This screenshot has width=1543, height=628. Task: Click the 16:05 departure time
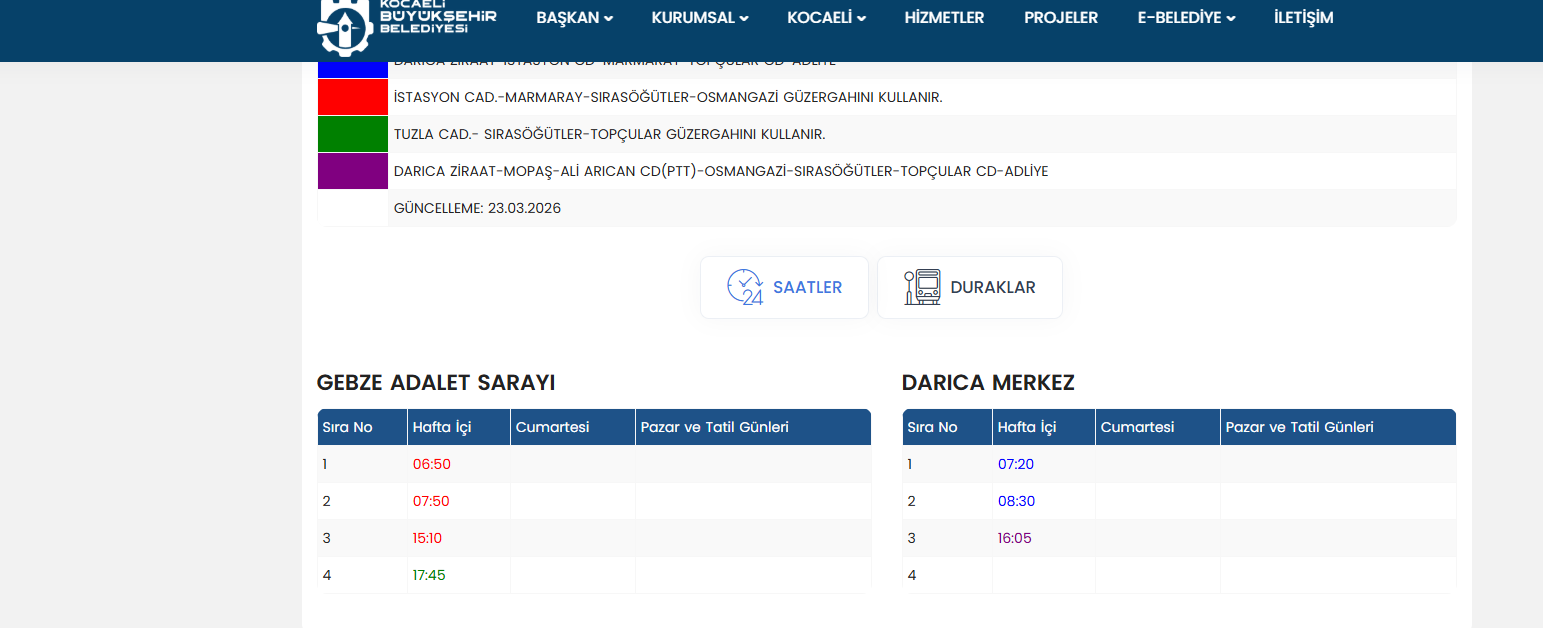1014,538
